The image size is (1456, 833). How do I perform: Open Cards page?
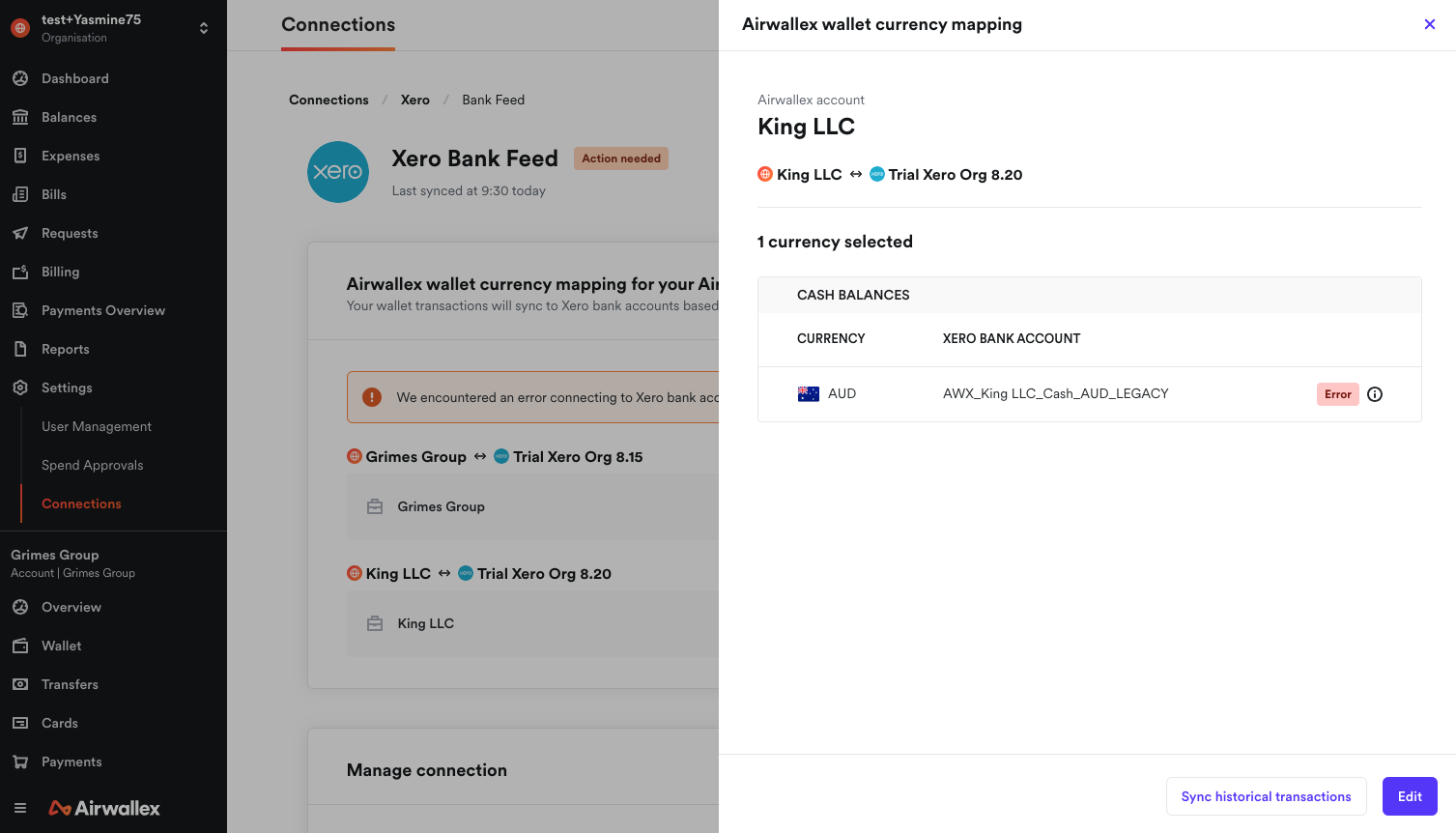click(x=60, y=723)
